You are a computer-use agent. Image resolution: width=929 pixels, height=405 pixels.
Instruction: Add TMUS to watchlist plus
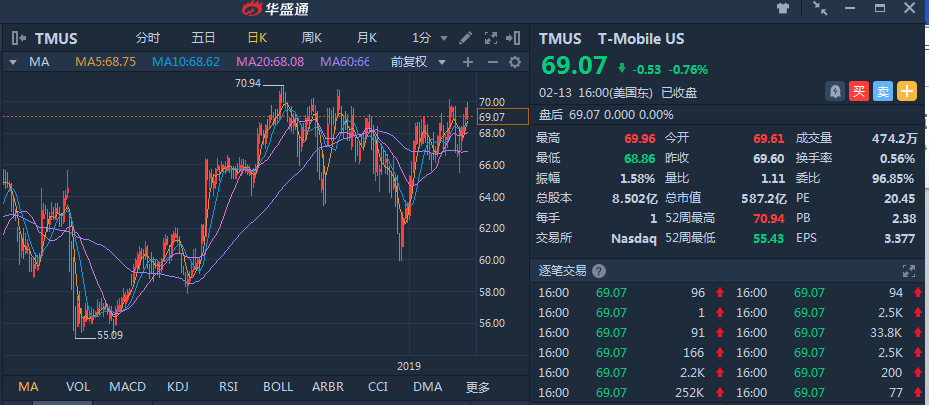coord(907,91)
